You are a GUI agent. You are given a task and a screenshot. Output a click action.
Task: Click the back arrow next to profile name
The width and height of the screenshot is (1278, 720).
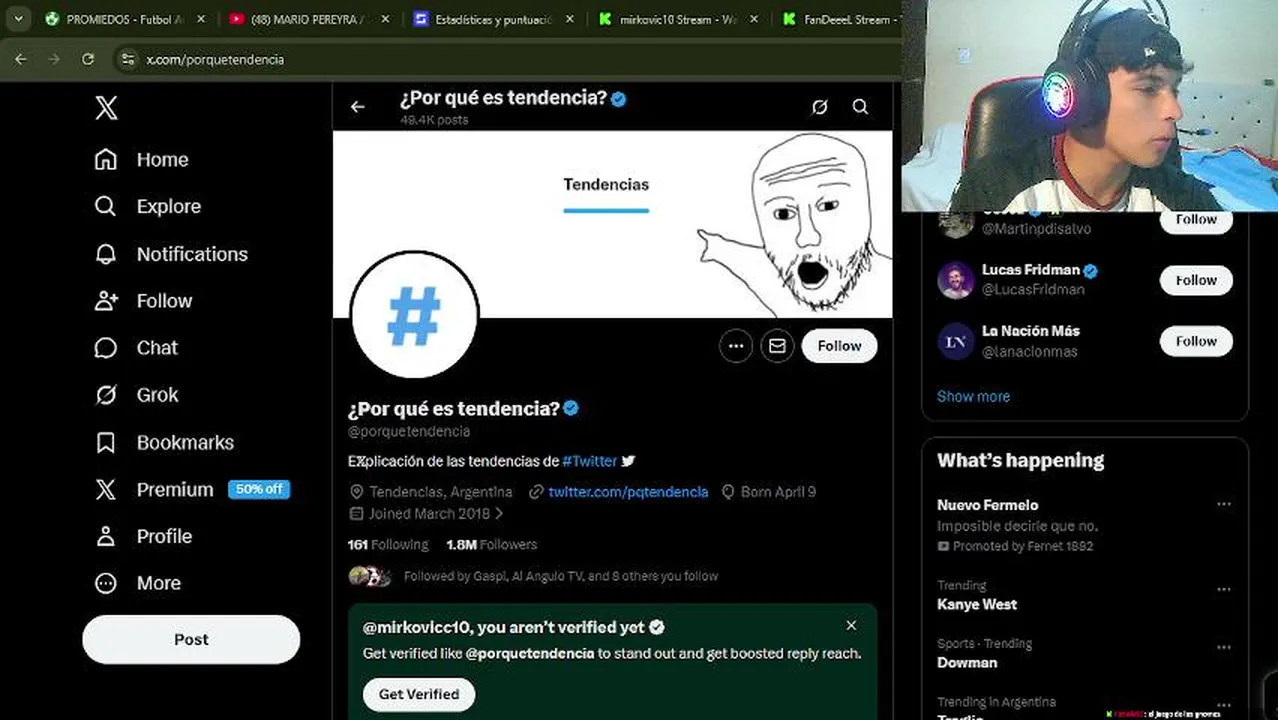(358, 107)
